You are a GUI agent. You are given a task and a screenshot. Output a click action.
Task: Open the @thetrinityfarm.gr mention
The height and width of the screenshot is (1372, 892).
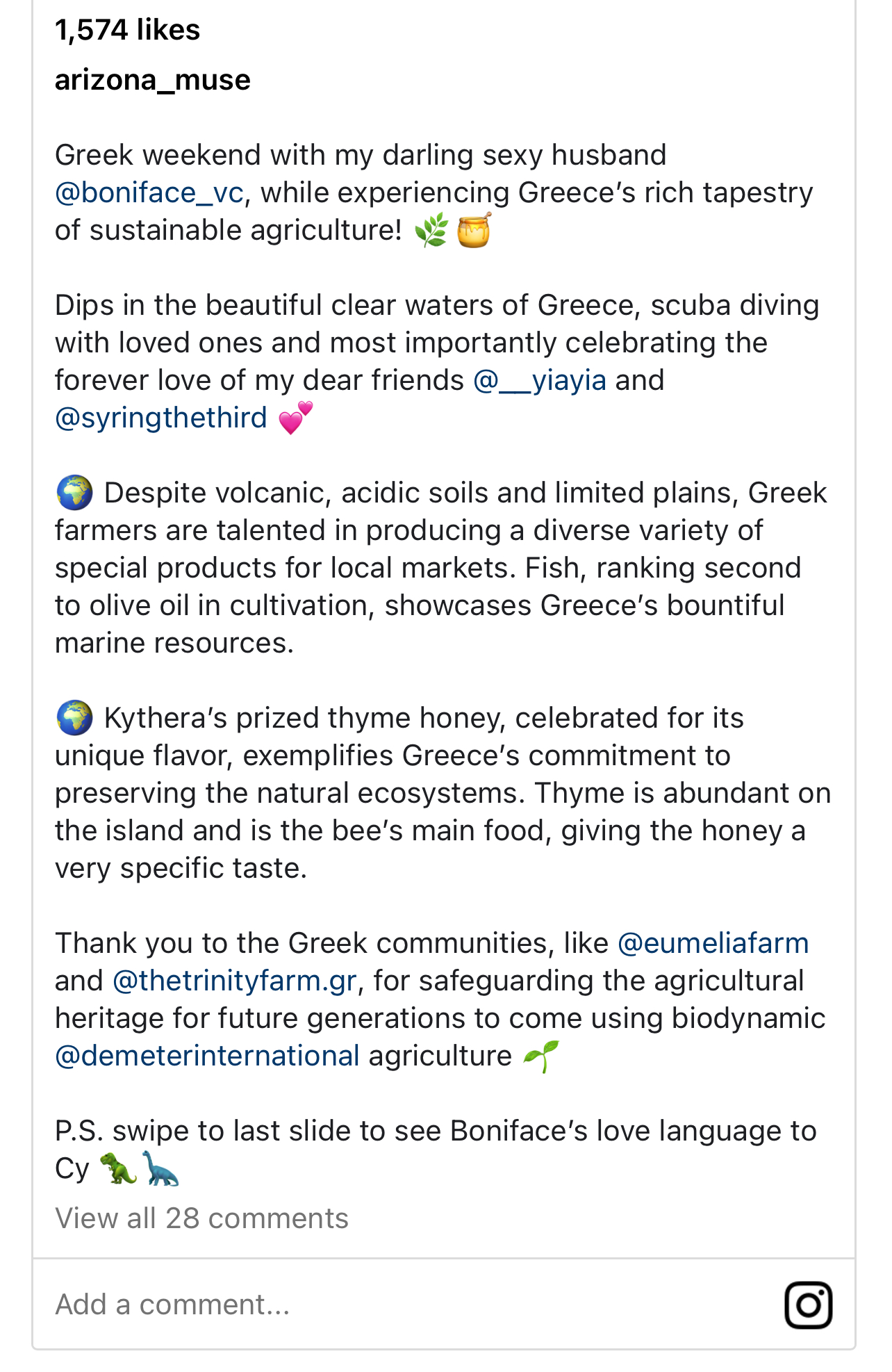point(235,981)
